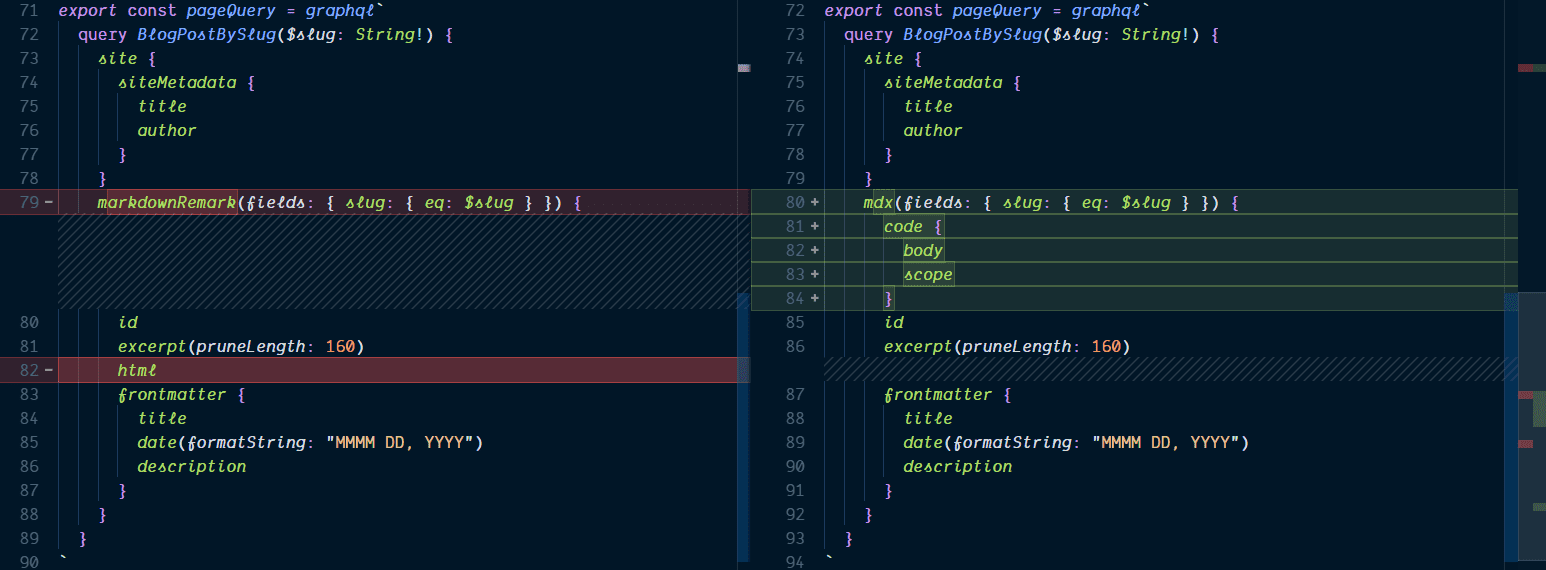Click line number 87 in right pane
The image size is (1546, 570).
(x=795, y=395)
